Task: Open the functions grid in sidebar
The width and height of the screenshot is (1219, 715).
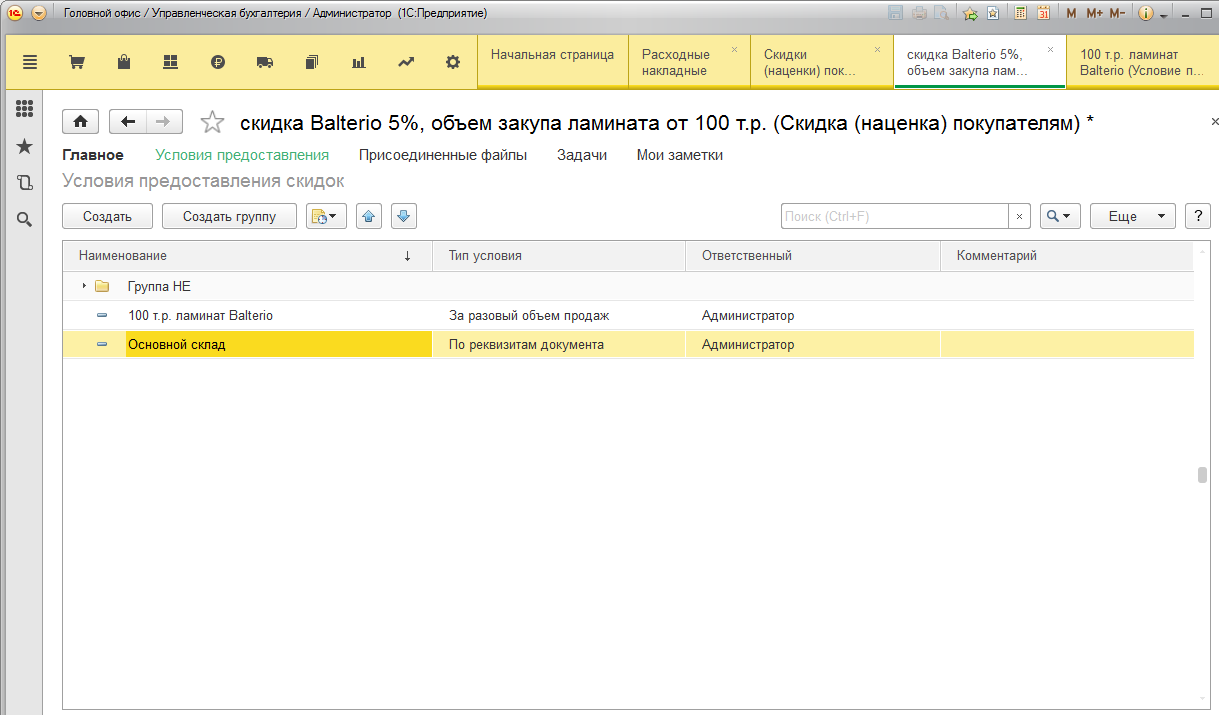Action: pyautogui.click(x=24, y=109)
